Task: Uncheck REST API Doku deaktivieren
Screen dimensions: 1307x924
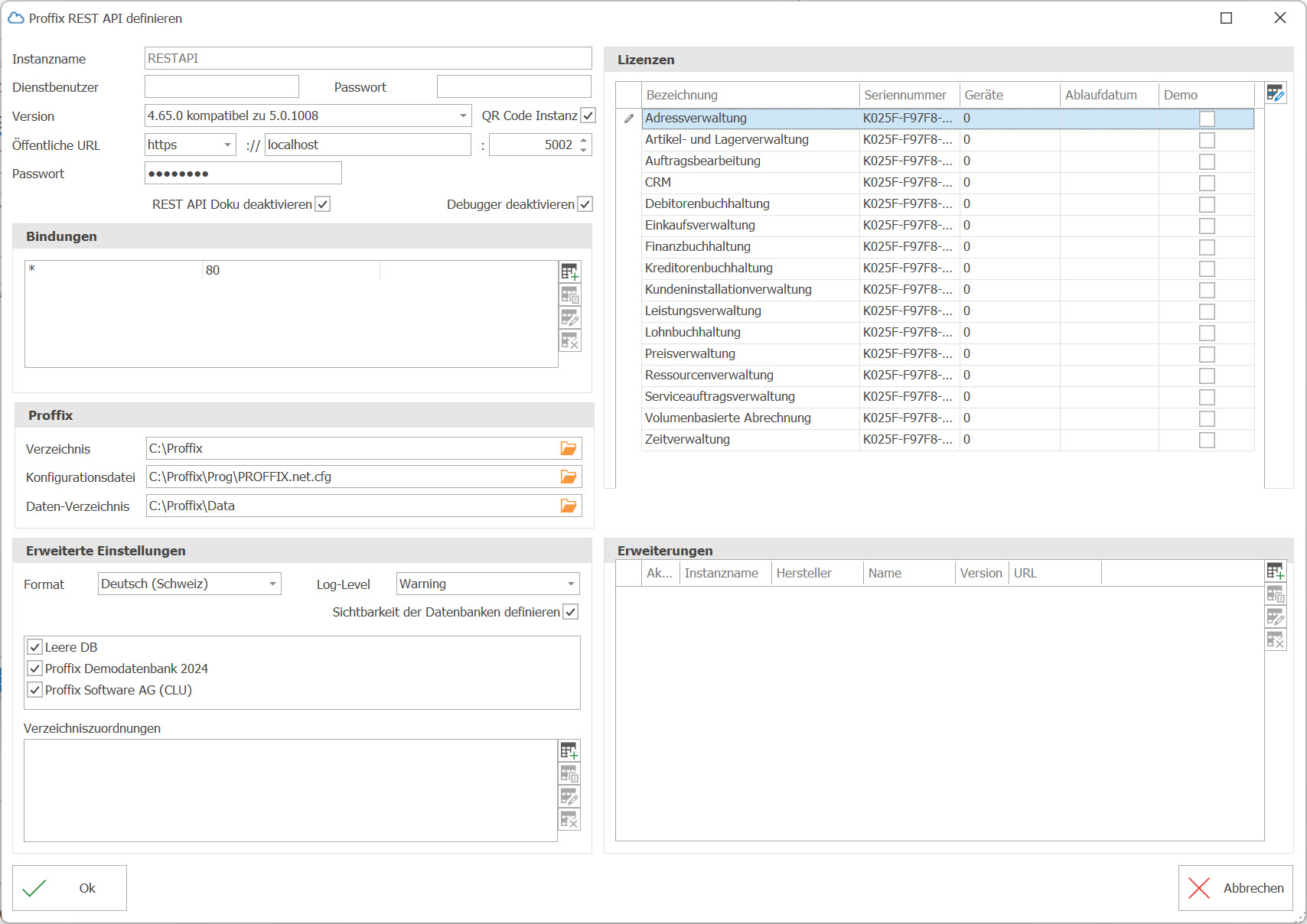Action: click(x=323, y=204)
